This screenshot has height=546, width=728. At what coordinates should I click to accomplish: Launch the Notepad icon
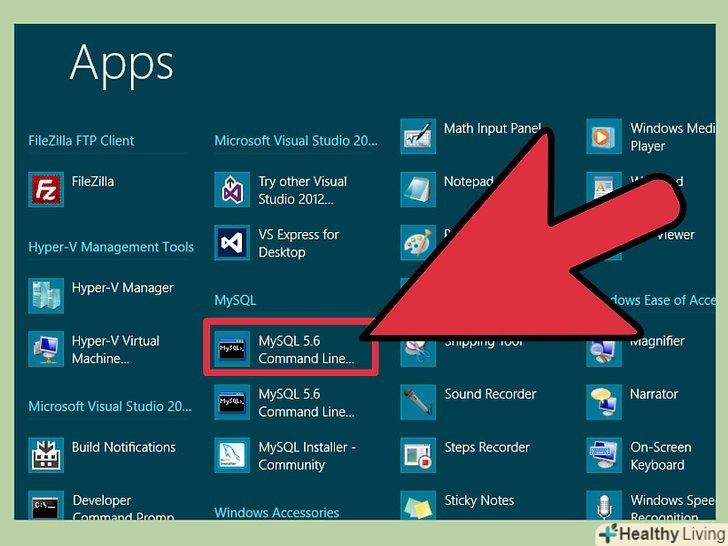point(418,189)
